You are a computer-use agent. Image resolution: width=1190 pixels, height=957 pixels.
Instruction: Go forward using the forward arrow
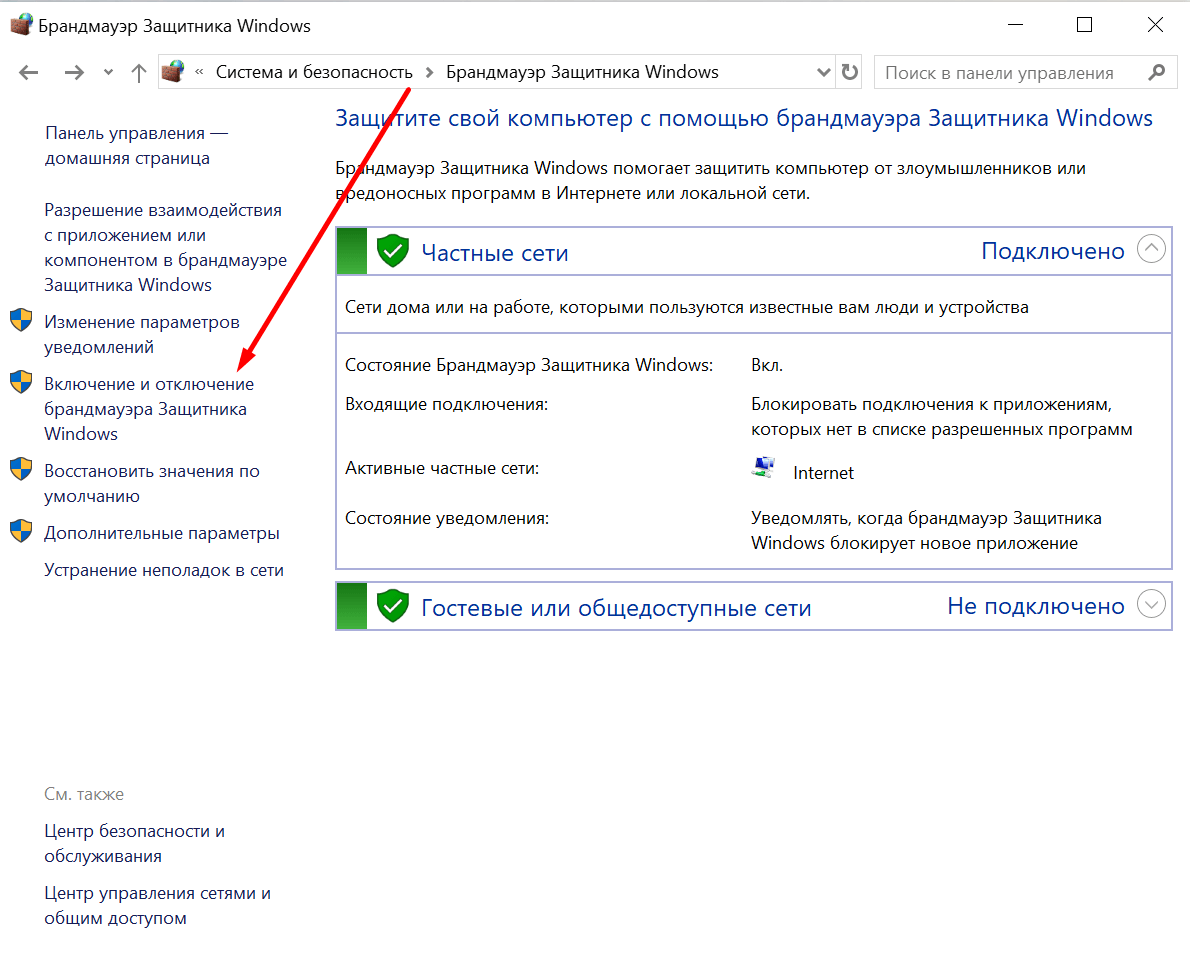74,73
